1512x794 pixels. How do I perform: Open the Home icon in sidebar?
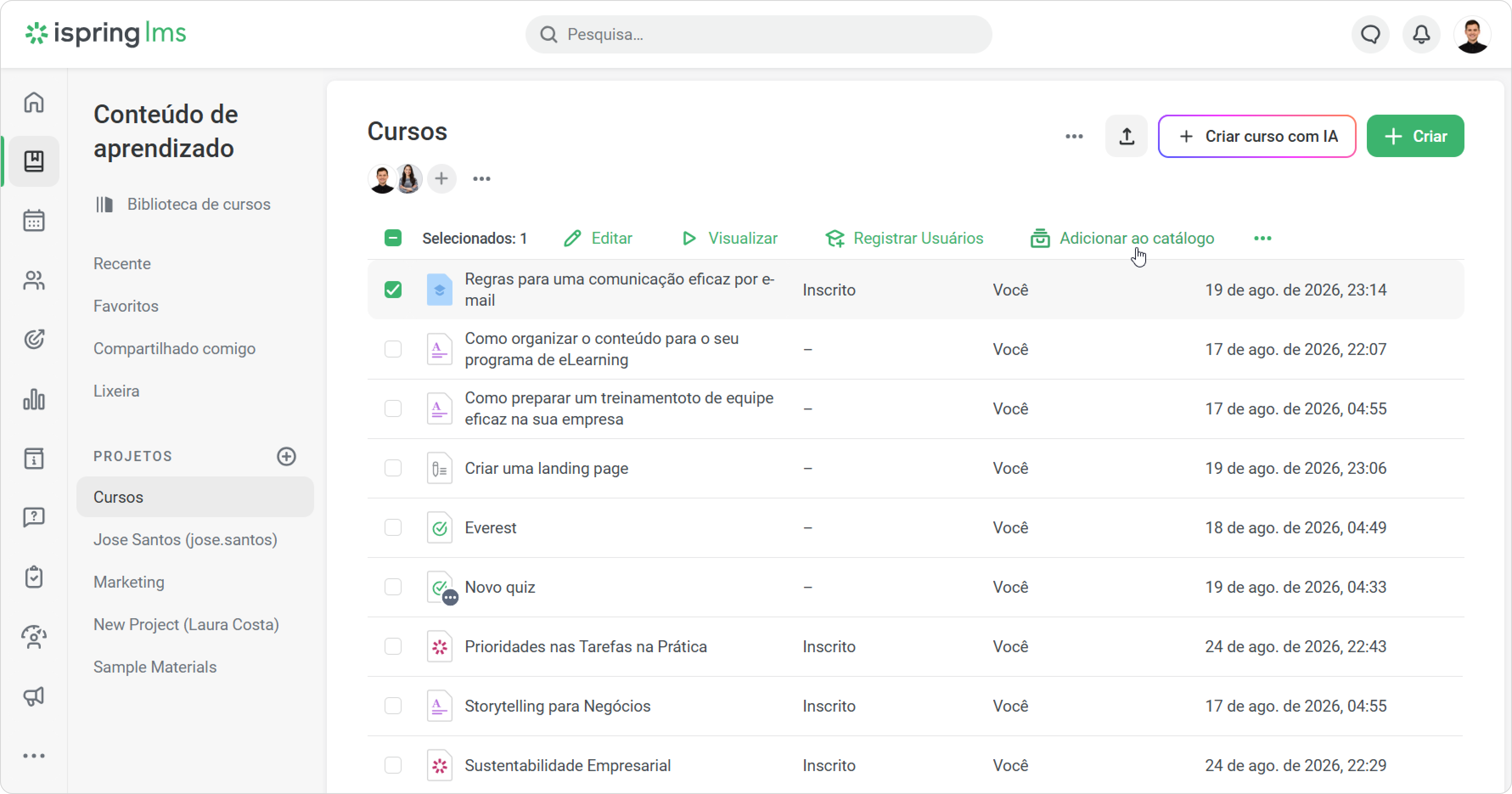[x=34, y=102]
